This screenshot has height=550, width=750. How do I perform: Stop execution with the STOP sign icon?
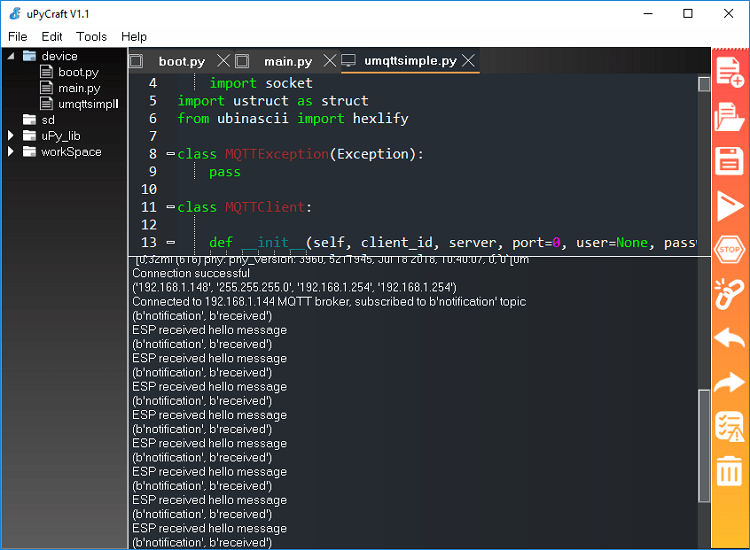(730, 248)
